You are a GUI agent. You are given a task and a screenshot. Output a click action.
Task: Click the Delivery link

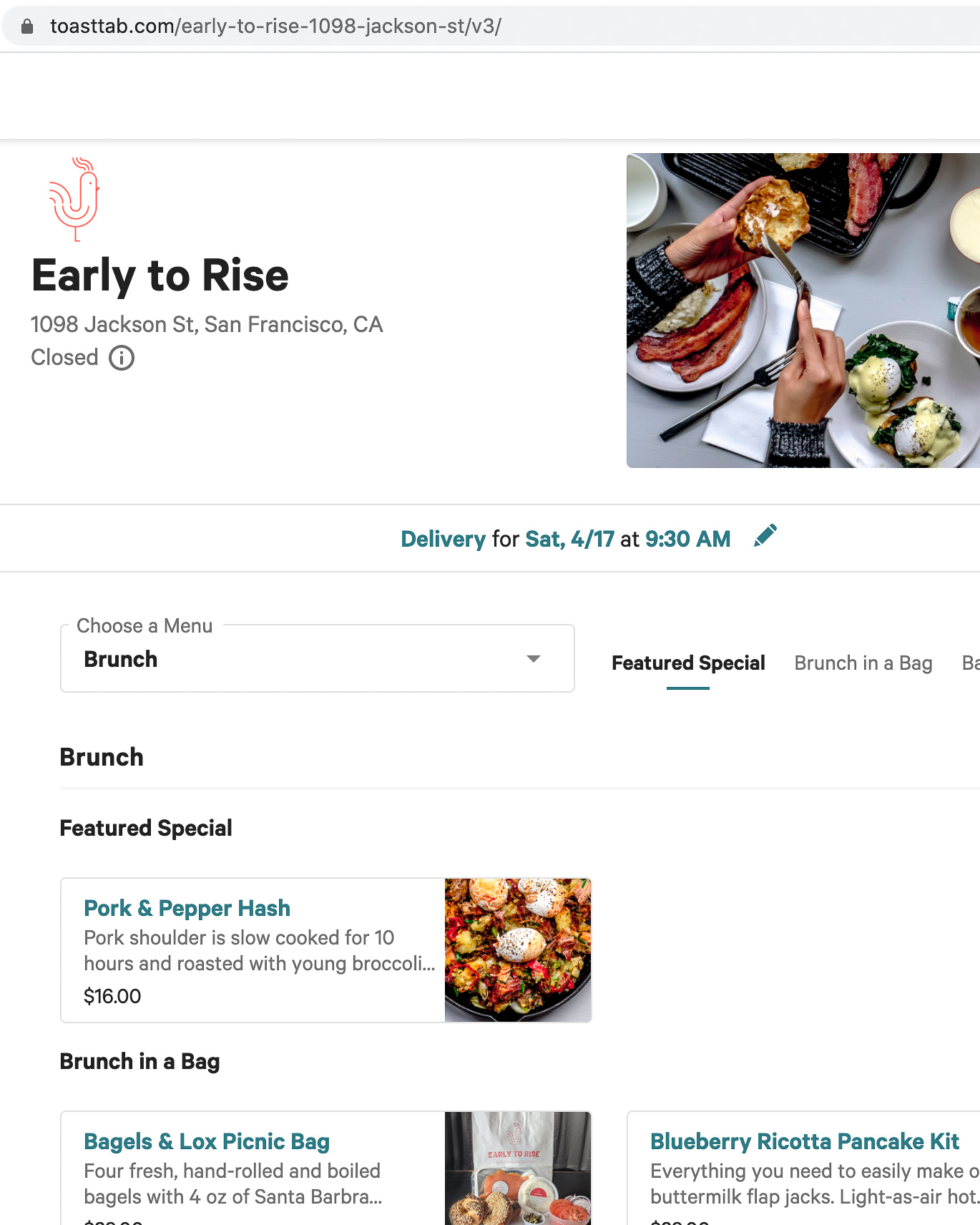443,539
